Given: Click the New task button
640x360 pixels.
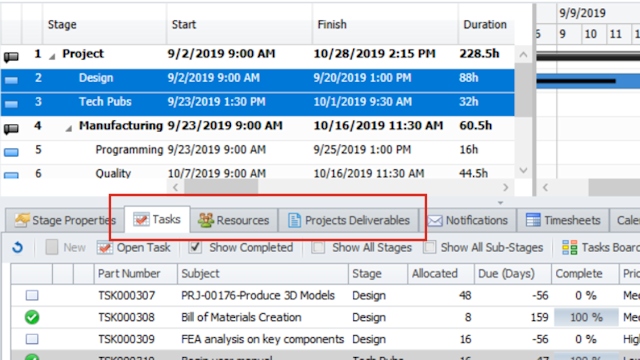Looking at the screenshot, I should (66, 247).
